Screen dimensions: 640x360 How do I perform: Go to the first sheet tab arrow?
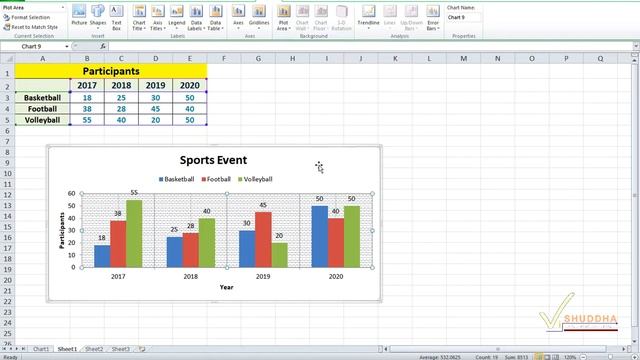tap(4, 349)
